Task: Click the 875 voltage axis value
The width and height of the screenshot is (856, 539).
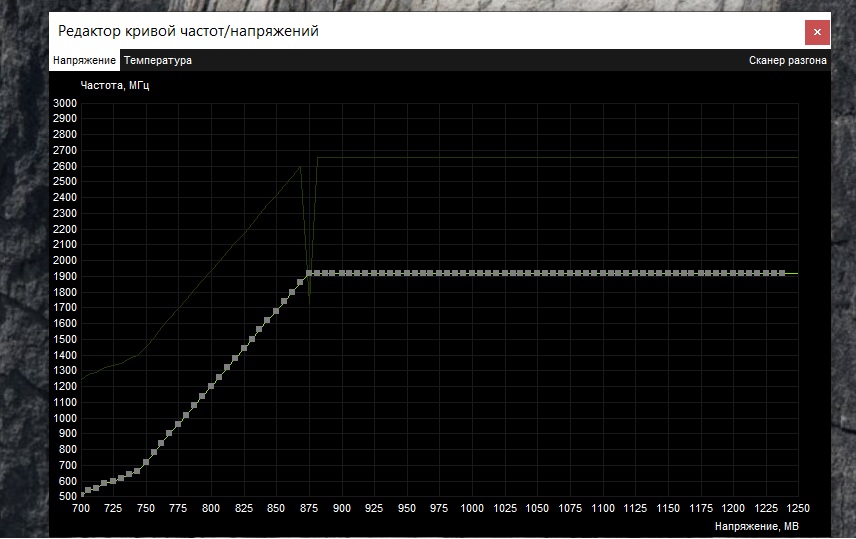Action: [x=309, y=508]
